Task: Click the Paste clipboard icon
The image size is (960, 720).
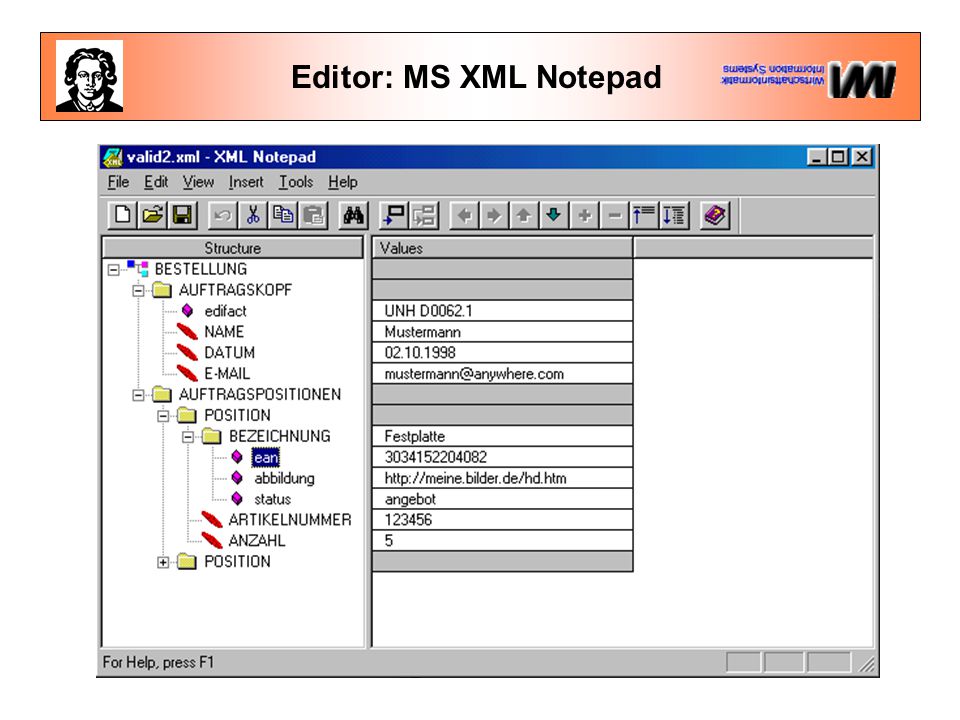Action: 313,216
